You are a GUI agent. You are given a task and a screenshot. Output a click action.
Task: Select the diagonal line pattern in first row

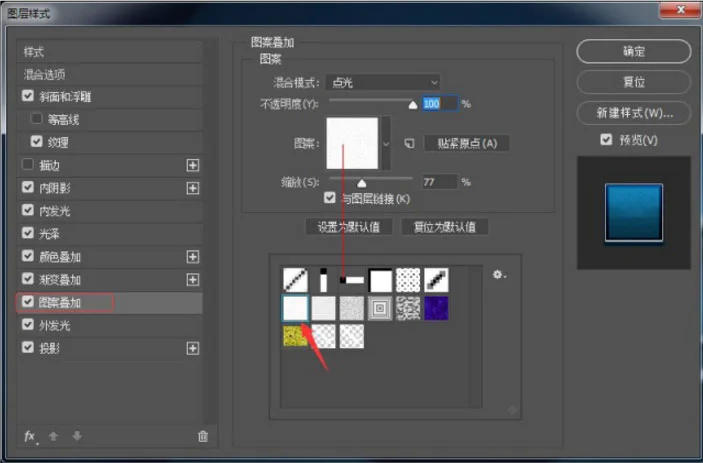pos(295,280)
